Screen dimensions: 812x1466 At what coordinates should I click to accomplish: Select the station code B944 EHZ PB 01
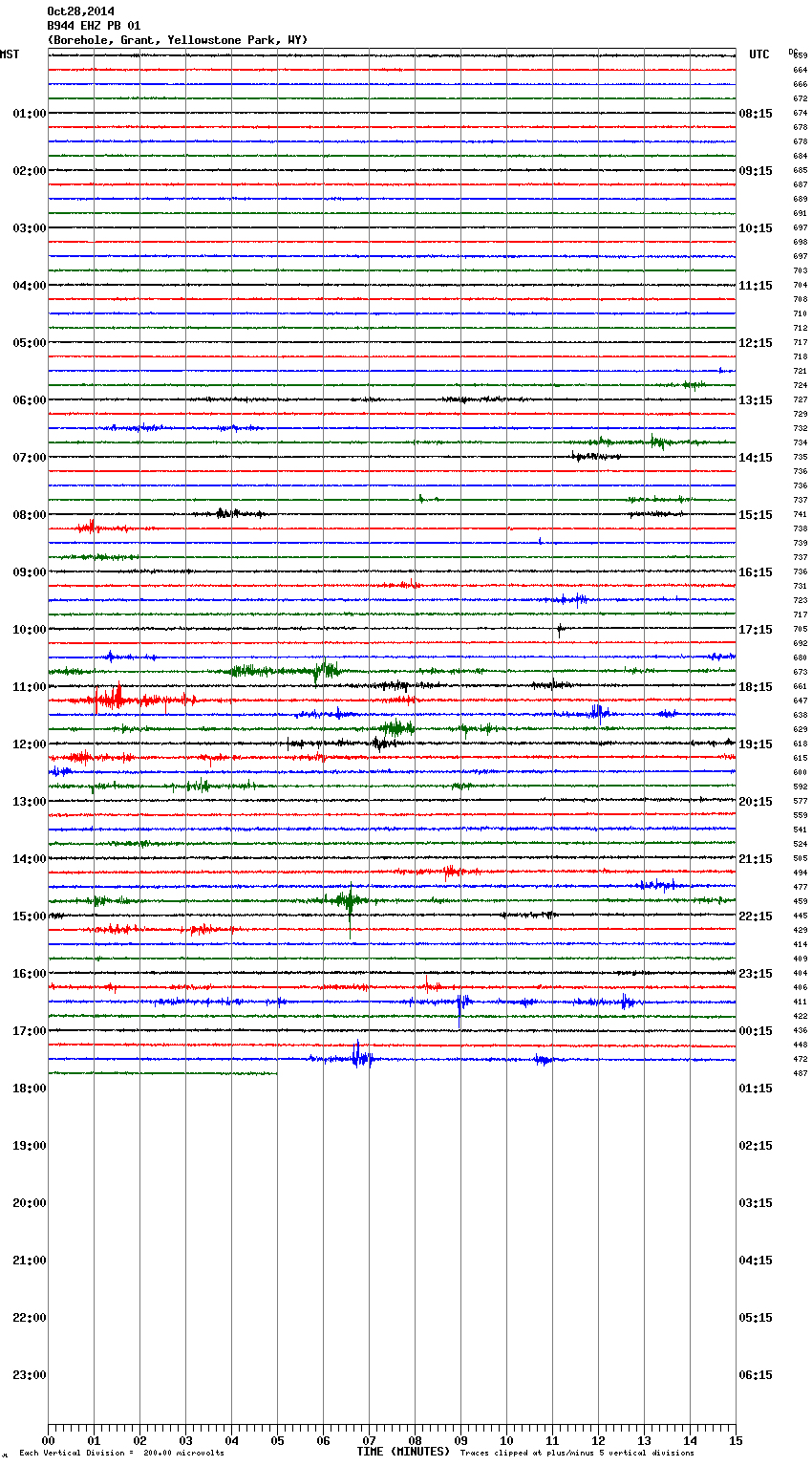(94, 26)
